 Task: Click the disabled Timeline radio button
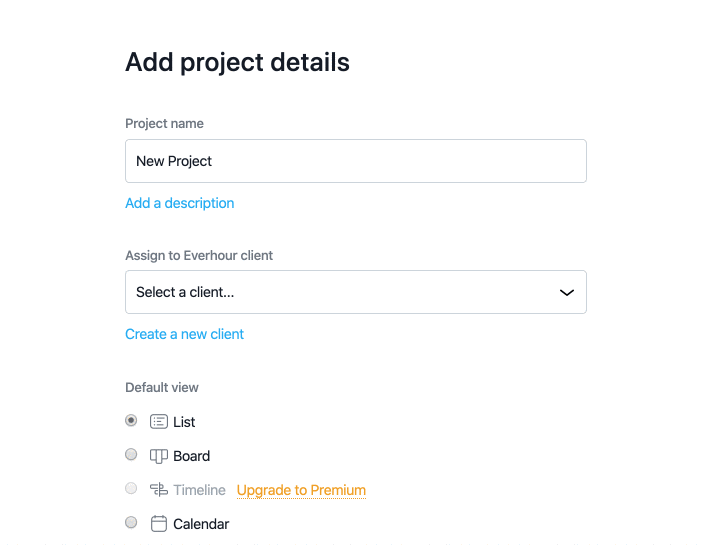pyautogui.click(x=131, y=489)
